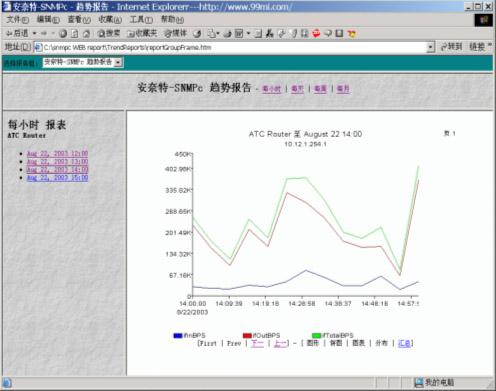Click the First navigation link under the chart
This screenshot has width=496, height=391.
(208, 343)
